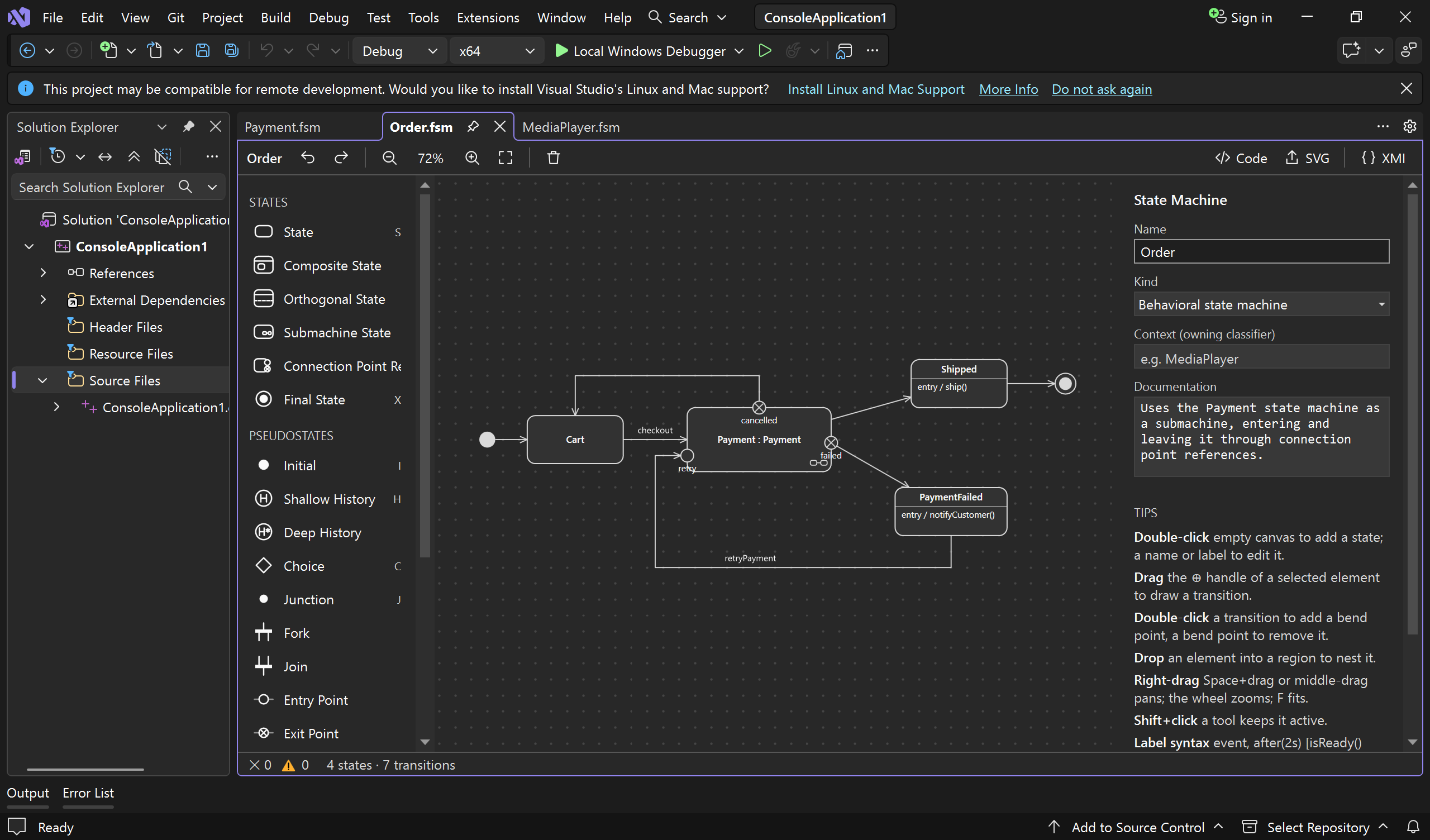Image resolution: width=1430 pixels, height=840 pixels.
Task: Toggle Solution Explorer auto-hide pin
Action: point(188,126)
